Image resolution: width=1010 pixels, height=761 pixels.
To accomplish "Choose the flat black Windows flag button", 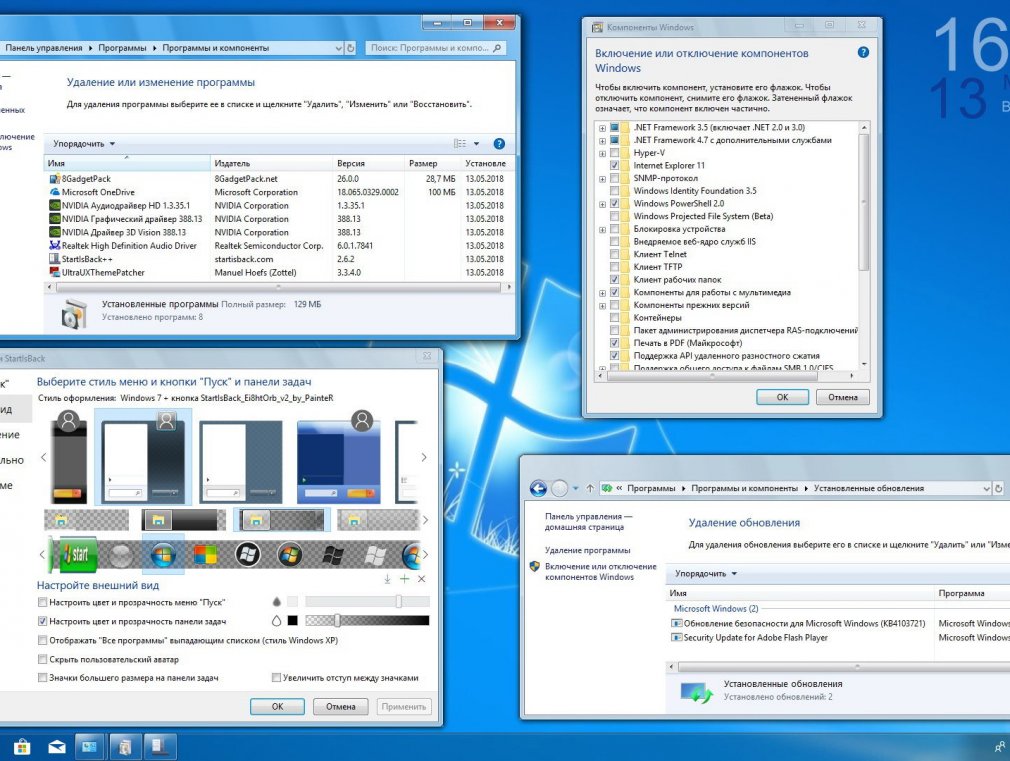I will click(332, 554).
